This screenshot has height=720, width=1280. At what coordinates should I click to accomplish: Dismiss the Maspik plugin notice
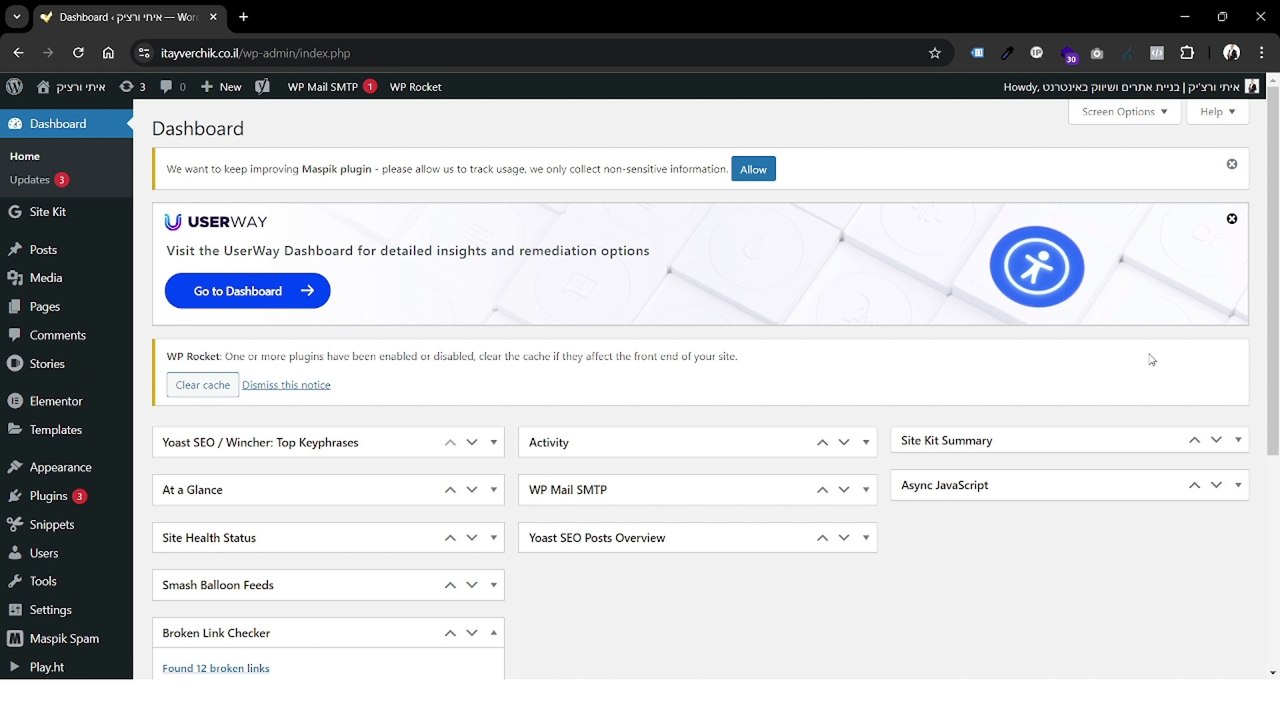(1232, 164)
